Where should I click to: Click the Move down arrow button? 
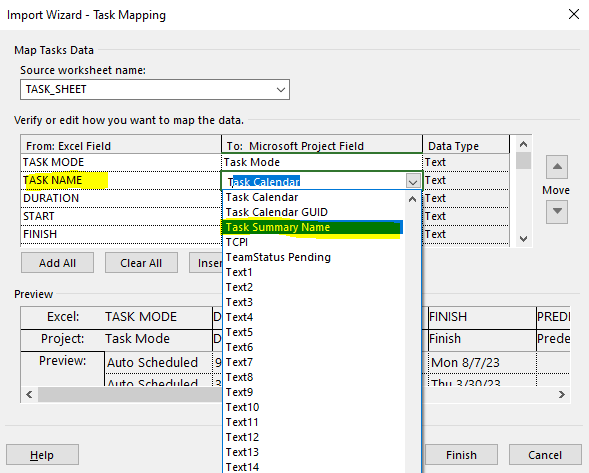coord(557,212)
